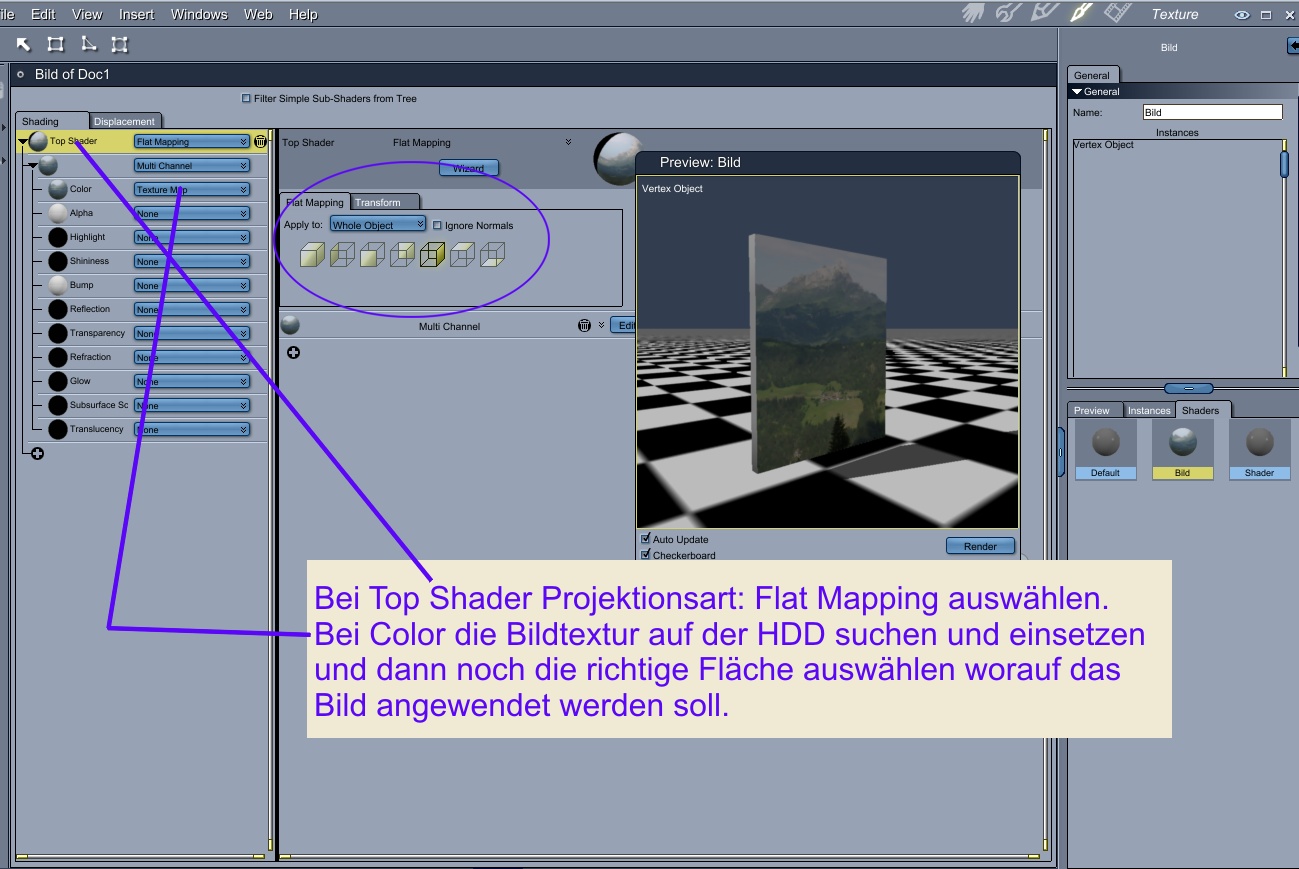Switch to the Displacement tab
Image resolution: width=1299 pixels, height=869 pixels.
(x=125, y=121)
